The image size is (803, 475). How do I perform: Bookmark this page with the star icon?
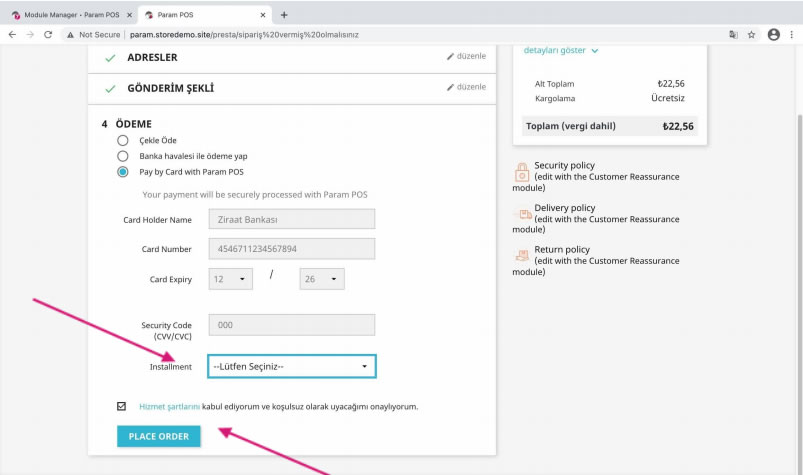click(x=751, y=34)
